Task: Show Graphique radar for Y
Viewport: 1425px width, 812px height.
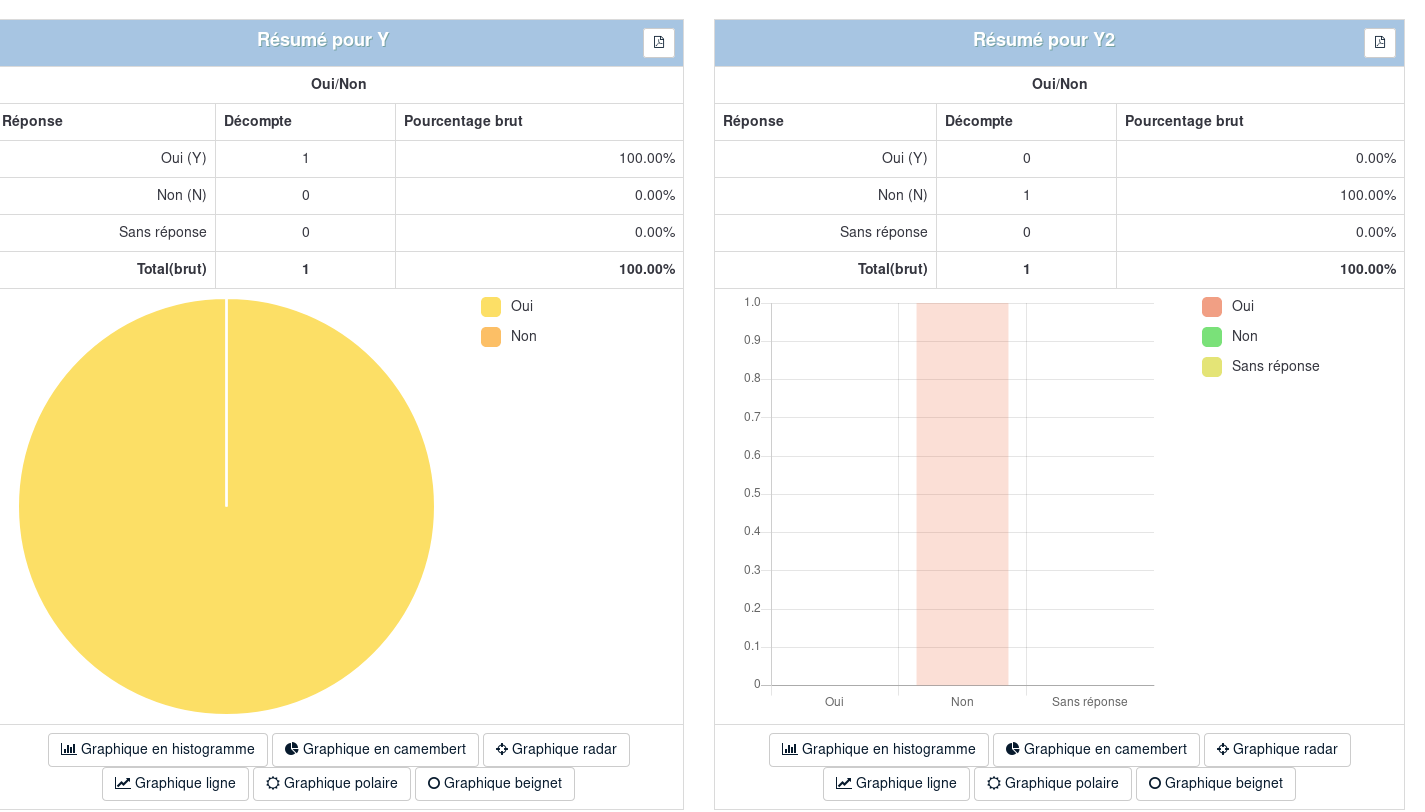Action: 556,750
